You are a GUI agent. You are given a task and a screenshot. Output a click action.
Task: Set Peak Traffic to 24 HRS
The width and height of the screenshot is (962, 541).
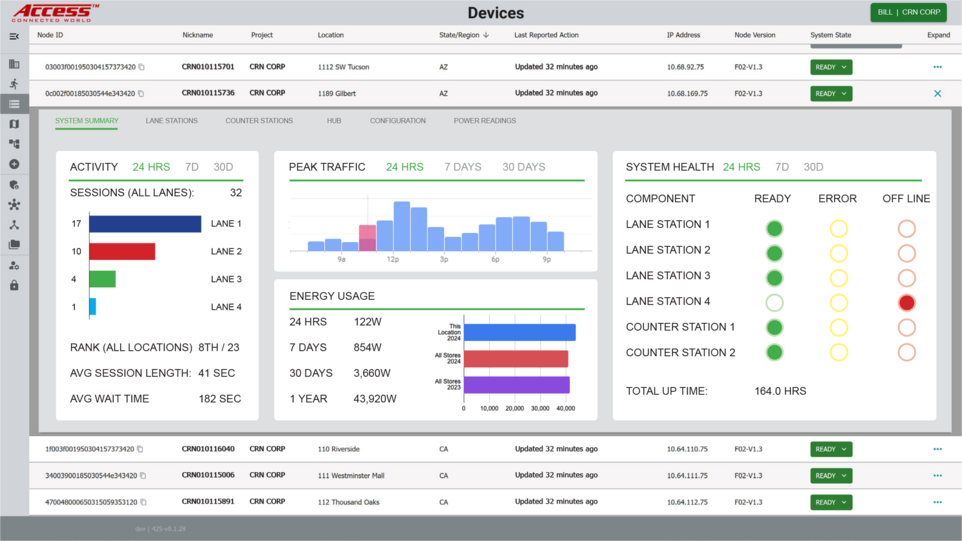tap(404, 167)
